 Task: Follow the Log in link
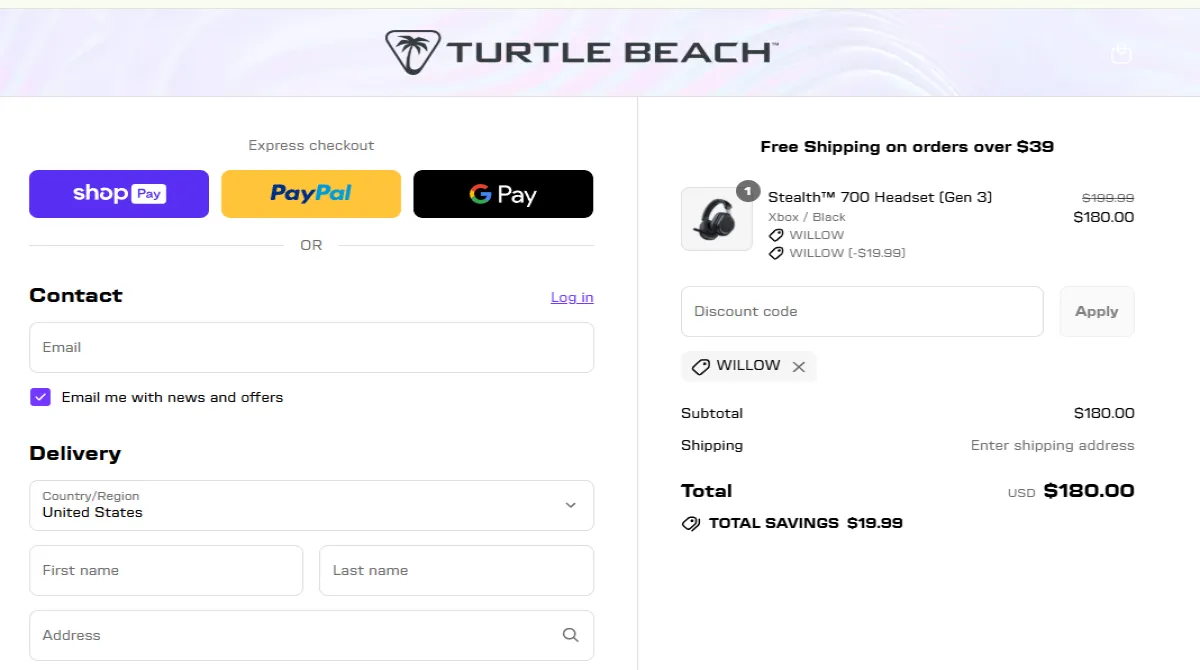point(572,297)
